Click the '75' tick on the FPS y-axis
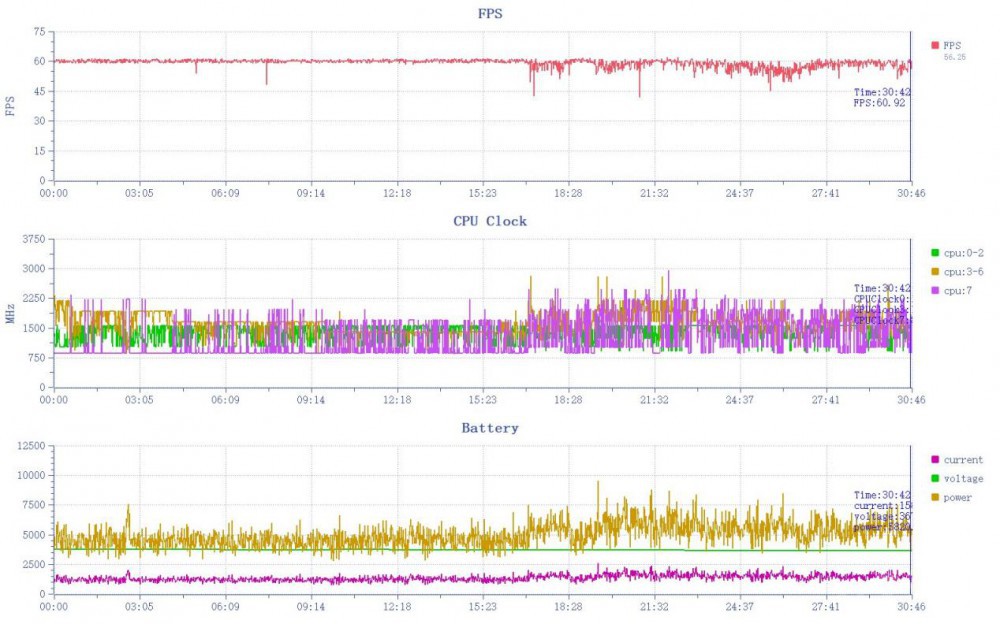1000x624 pixels. pyautogui.click(x=40, y=32)
